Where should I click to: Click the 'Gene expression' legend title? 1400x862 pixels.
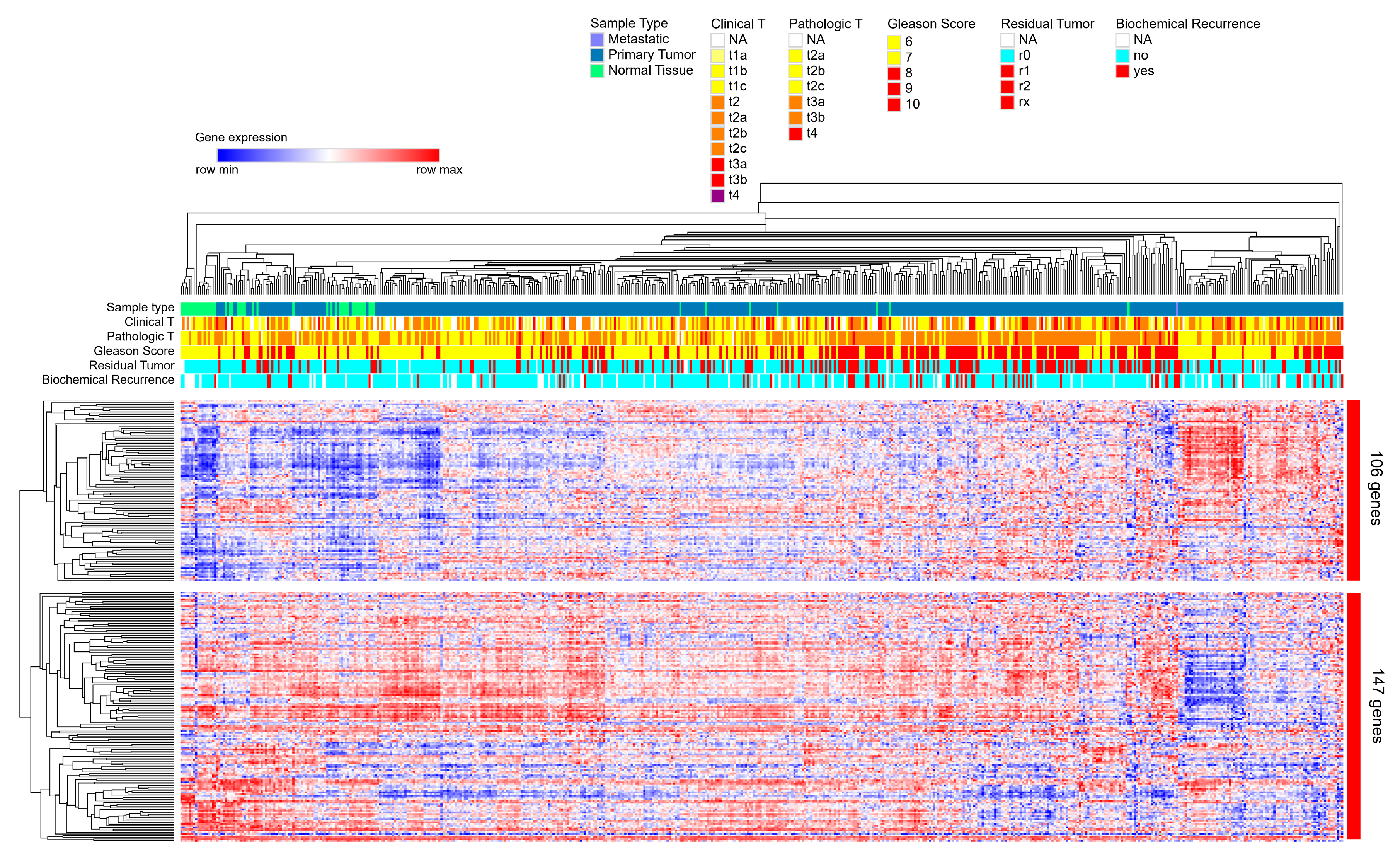click(x=241, y=138)
